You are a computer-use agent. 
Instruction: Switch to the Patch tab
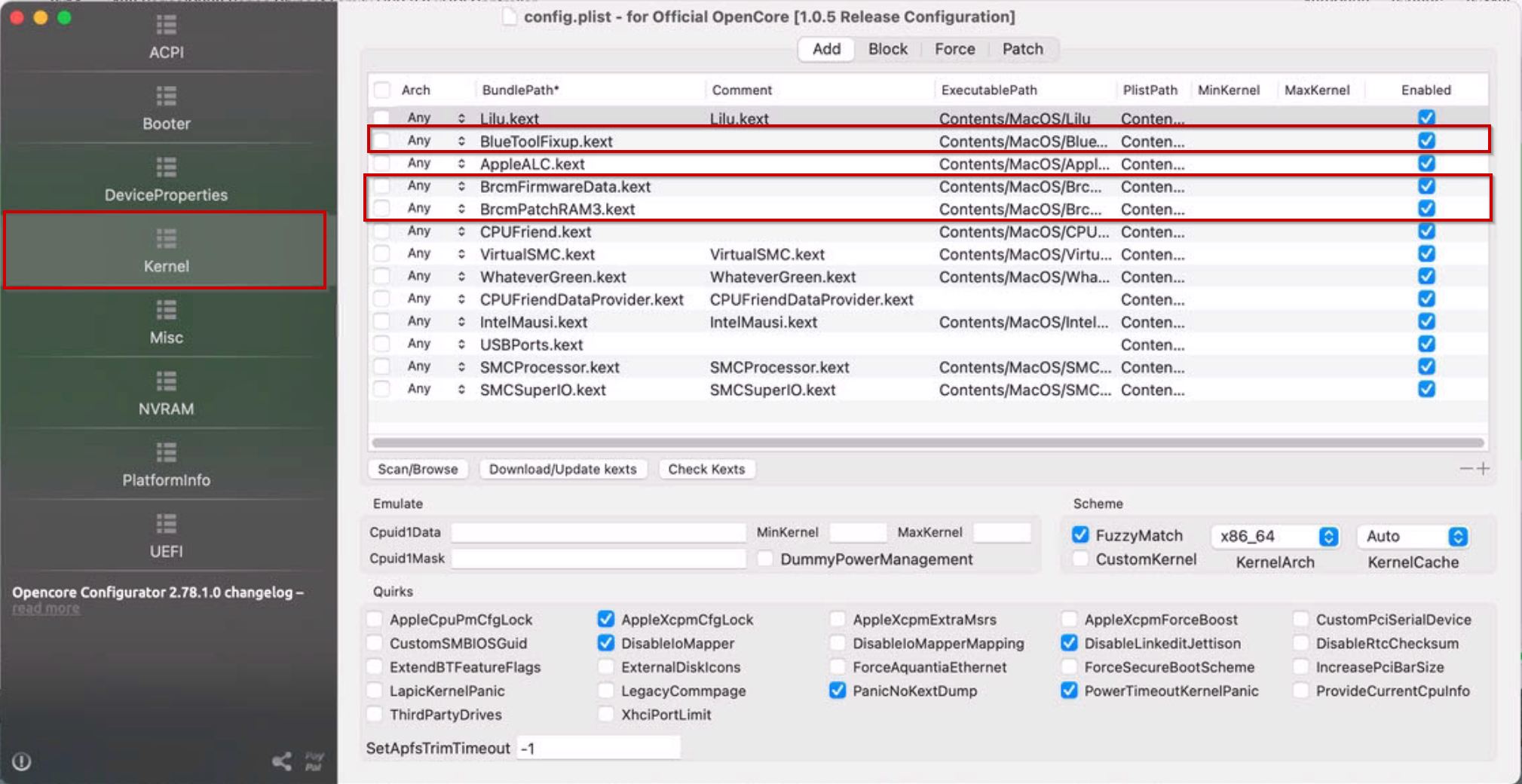click(x=1022, y=49)
